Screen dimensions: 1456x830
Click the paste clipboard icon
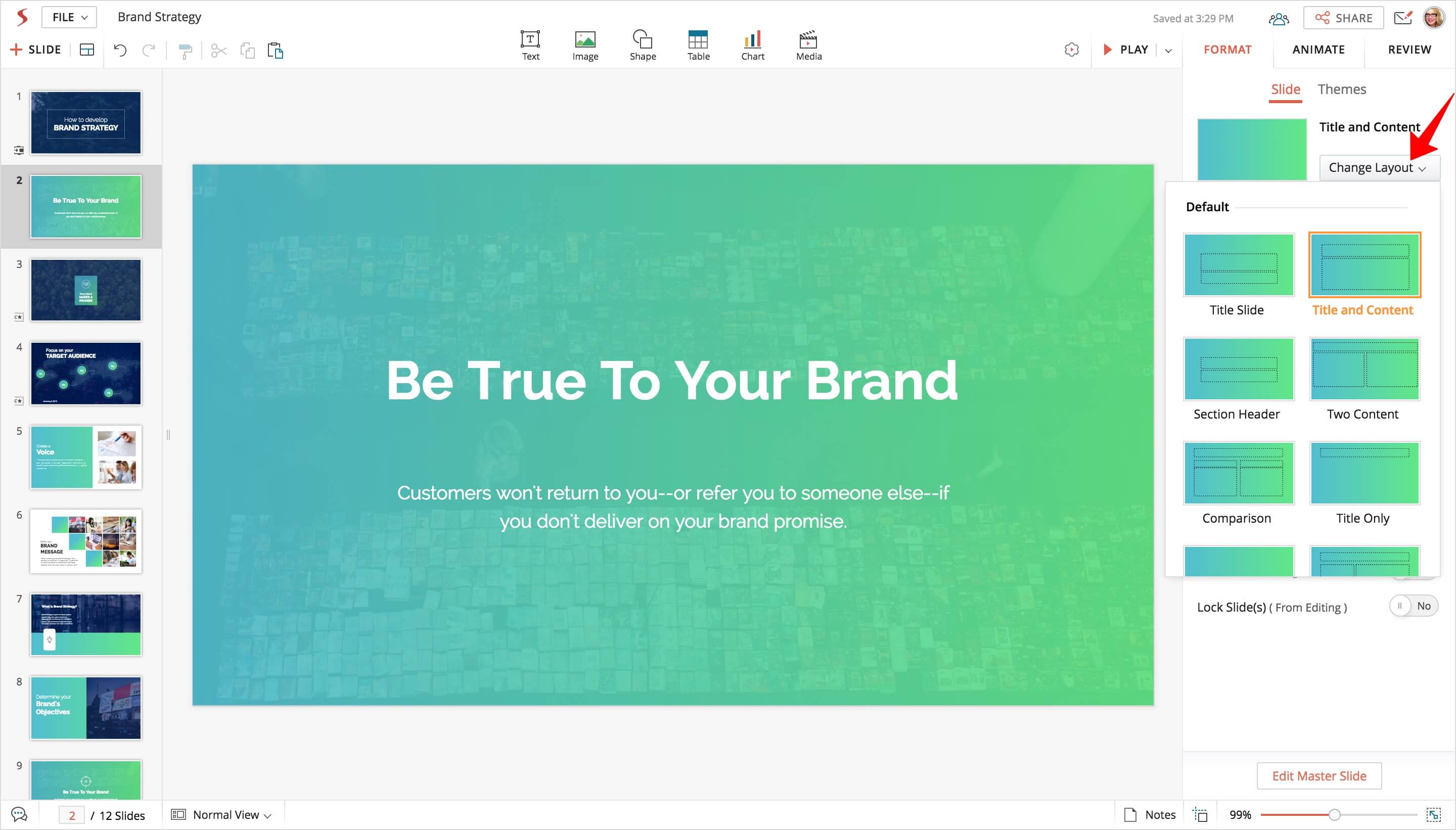coord(276,50)
